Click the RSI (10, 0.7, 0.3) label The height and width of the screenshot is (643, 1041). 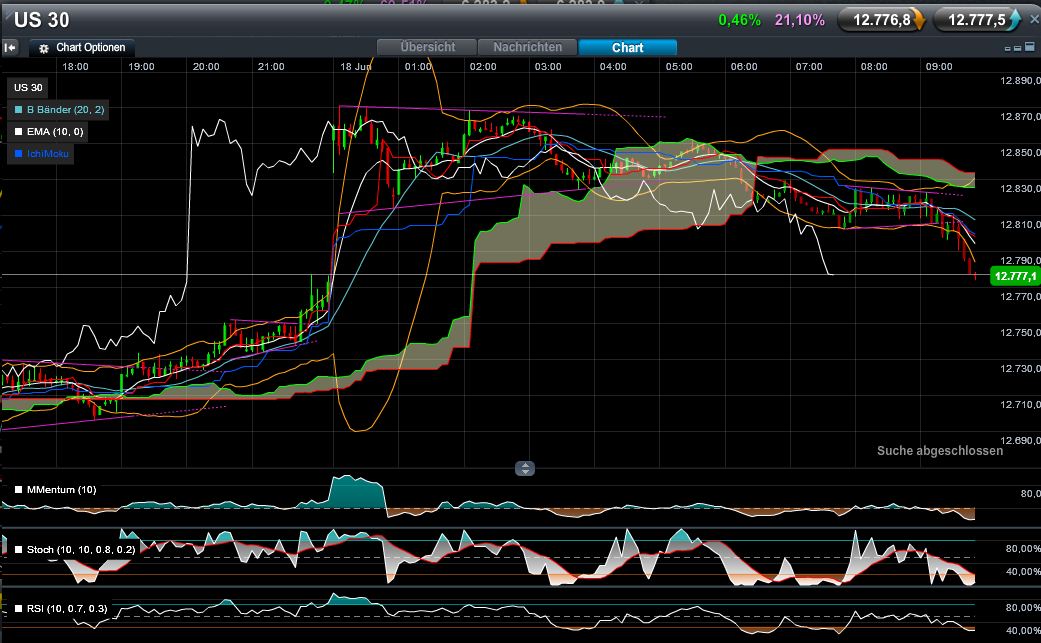[x=67, y=608]
